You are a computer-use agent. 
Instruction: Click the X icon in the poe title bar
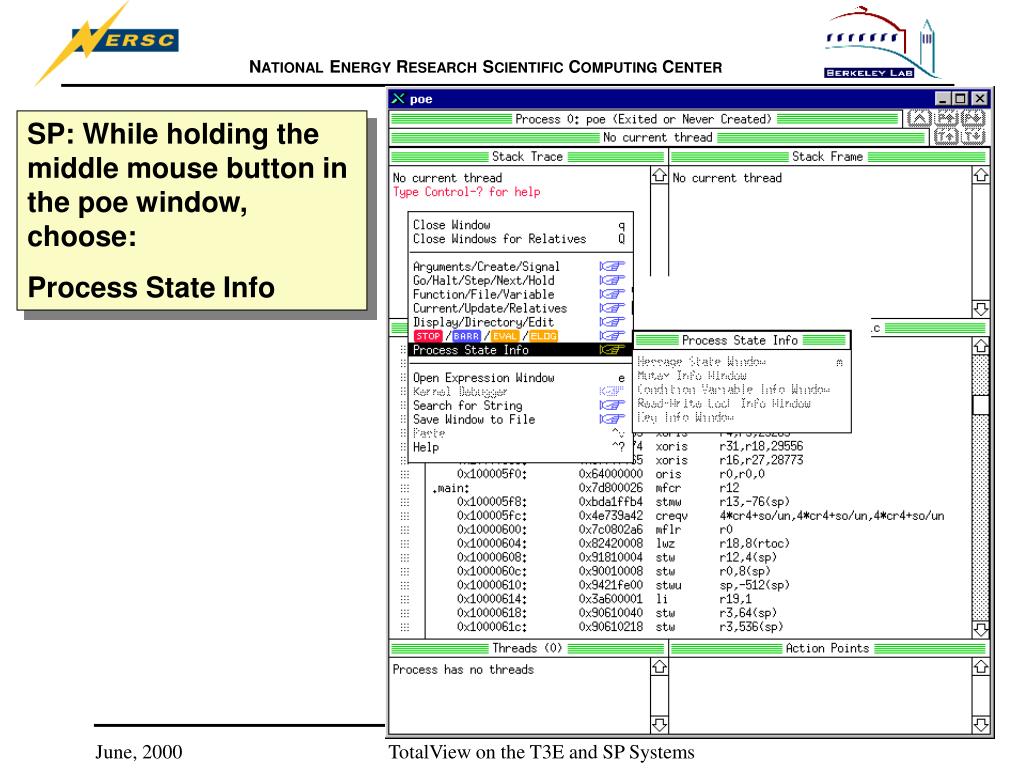tap(398, 99)
